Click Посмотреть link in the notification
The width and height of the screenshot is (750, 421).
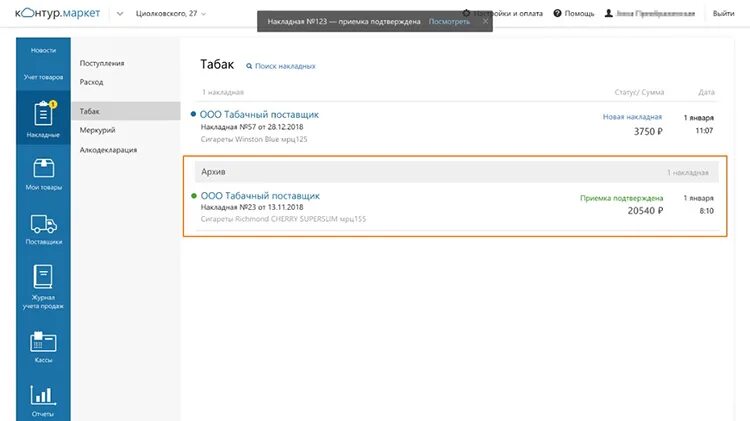pyautogui.click(x=449, y=22)
